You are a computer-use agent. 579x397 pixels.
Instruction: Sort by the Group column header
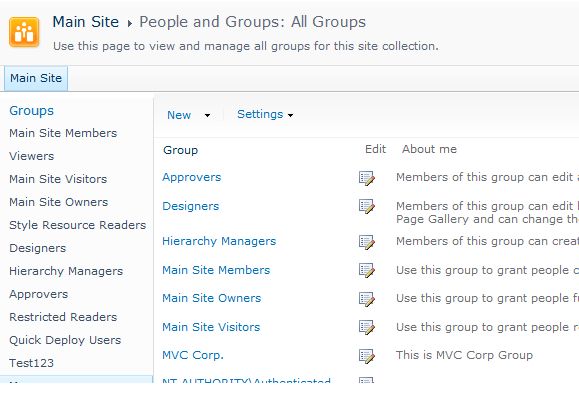181,150
